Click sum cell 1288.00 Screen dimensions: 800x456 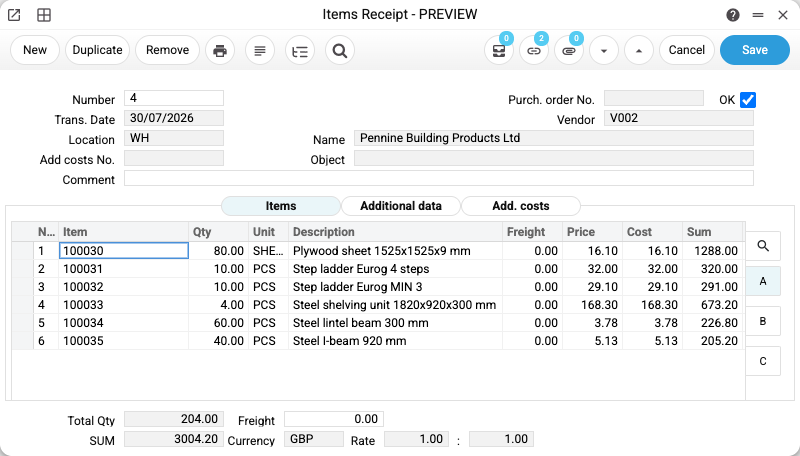pos(713,250)
